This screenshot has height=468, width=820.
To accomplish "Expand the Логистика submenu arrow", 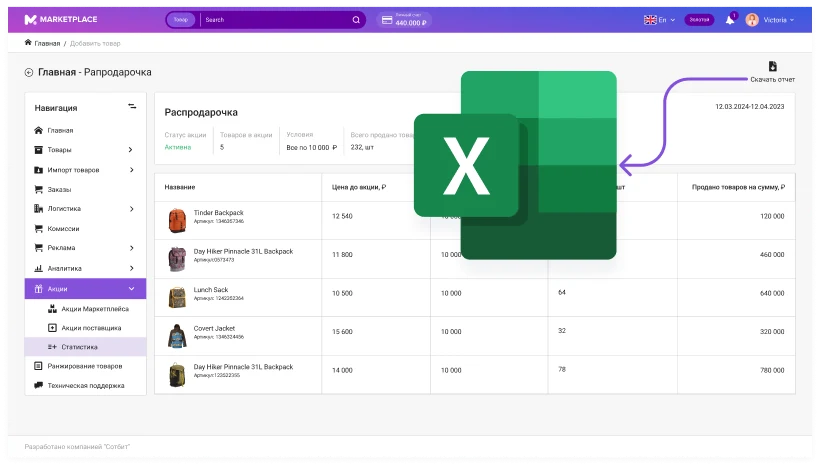I will point(132,209).
